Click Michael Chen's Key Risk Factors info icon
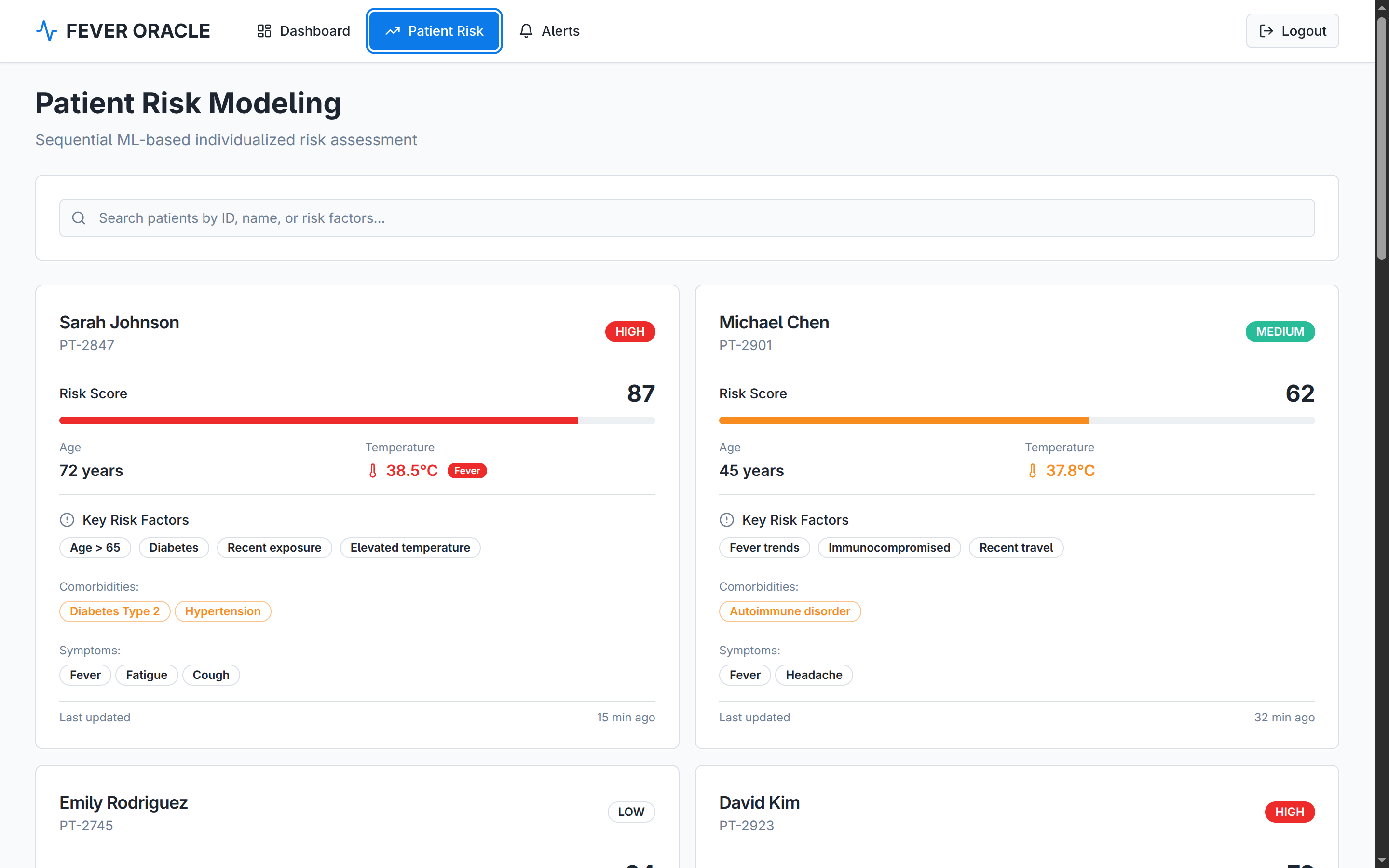The width and height of the screenshot is (1389, 868). click(727, 519)
